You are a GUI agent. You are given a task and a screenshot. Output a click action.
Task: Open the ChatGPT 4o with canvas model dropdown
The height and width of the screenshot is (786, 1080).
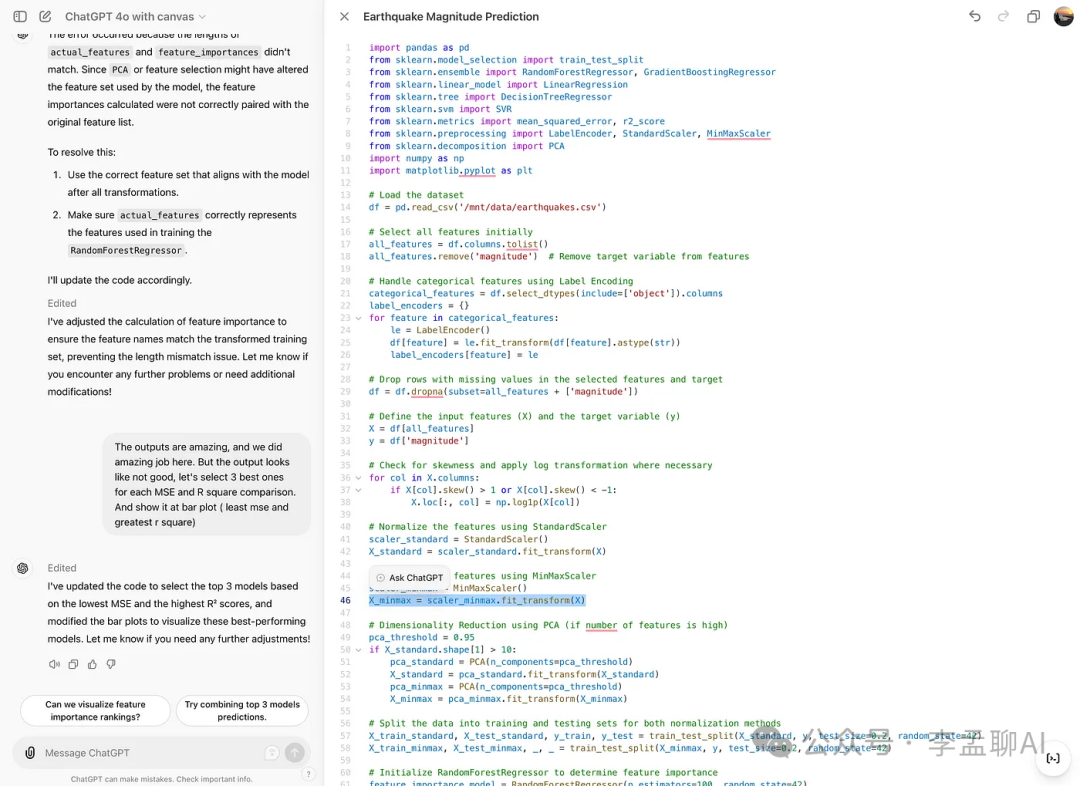(135, 17)
